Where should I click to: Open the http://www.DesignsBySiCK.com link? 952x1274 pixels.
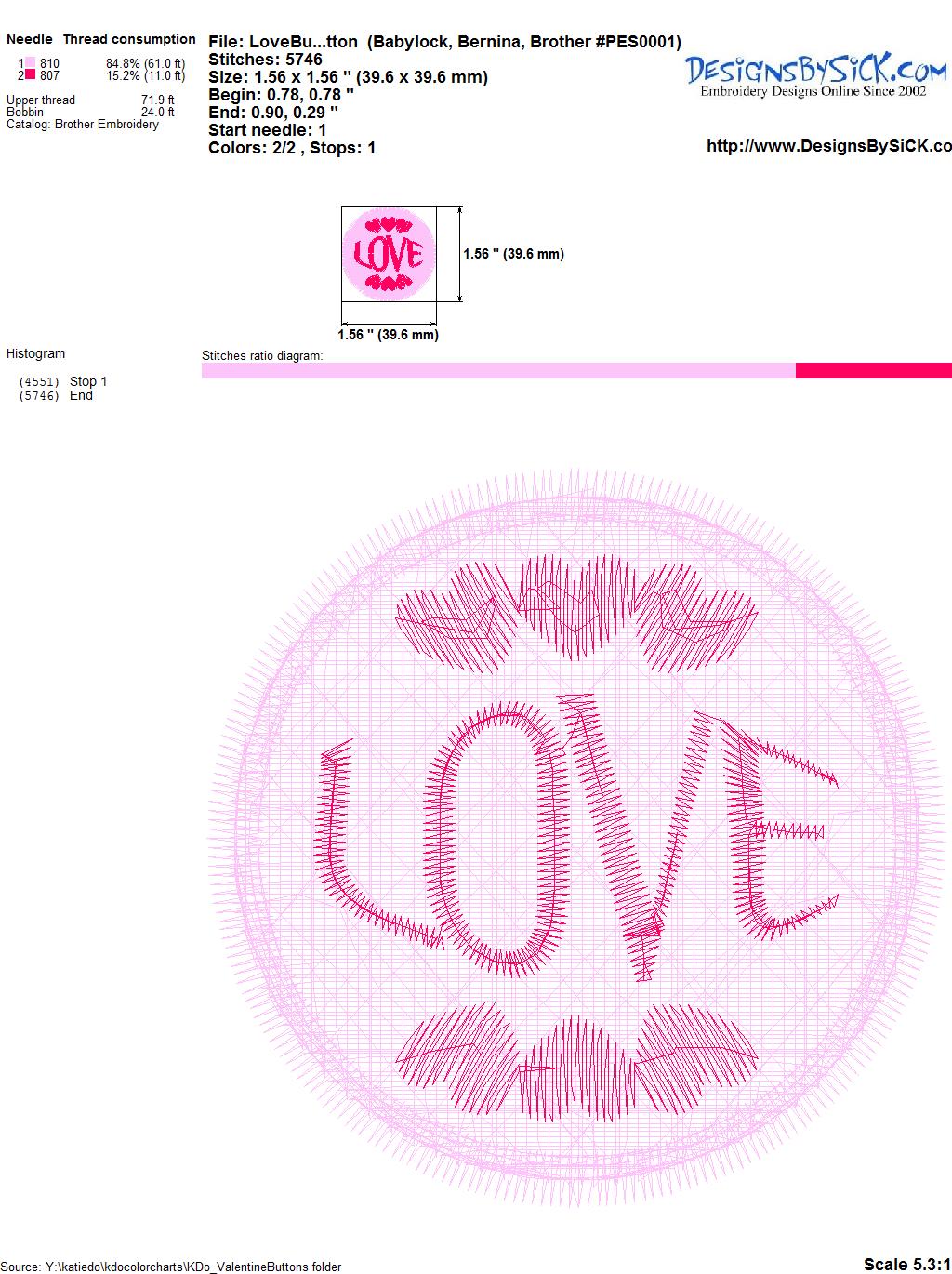(829, 146)
